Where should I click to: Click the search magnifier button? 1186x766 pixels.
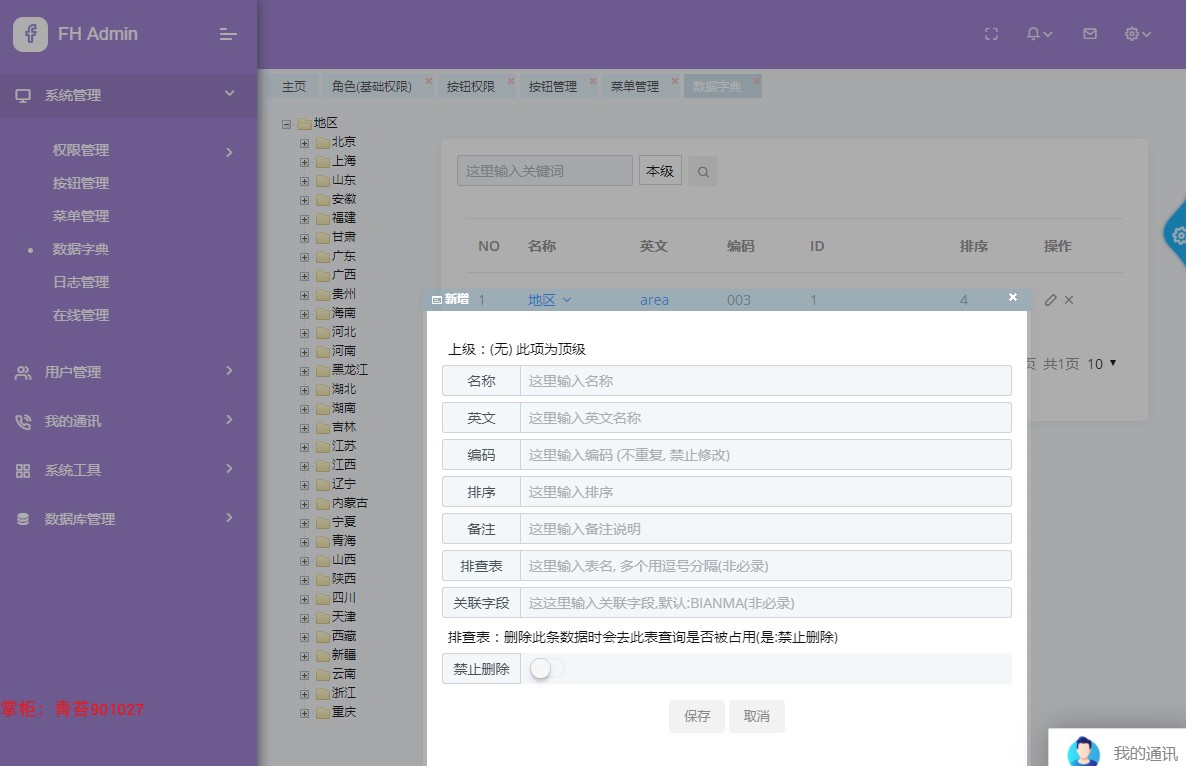[703, 172]
